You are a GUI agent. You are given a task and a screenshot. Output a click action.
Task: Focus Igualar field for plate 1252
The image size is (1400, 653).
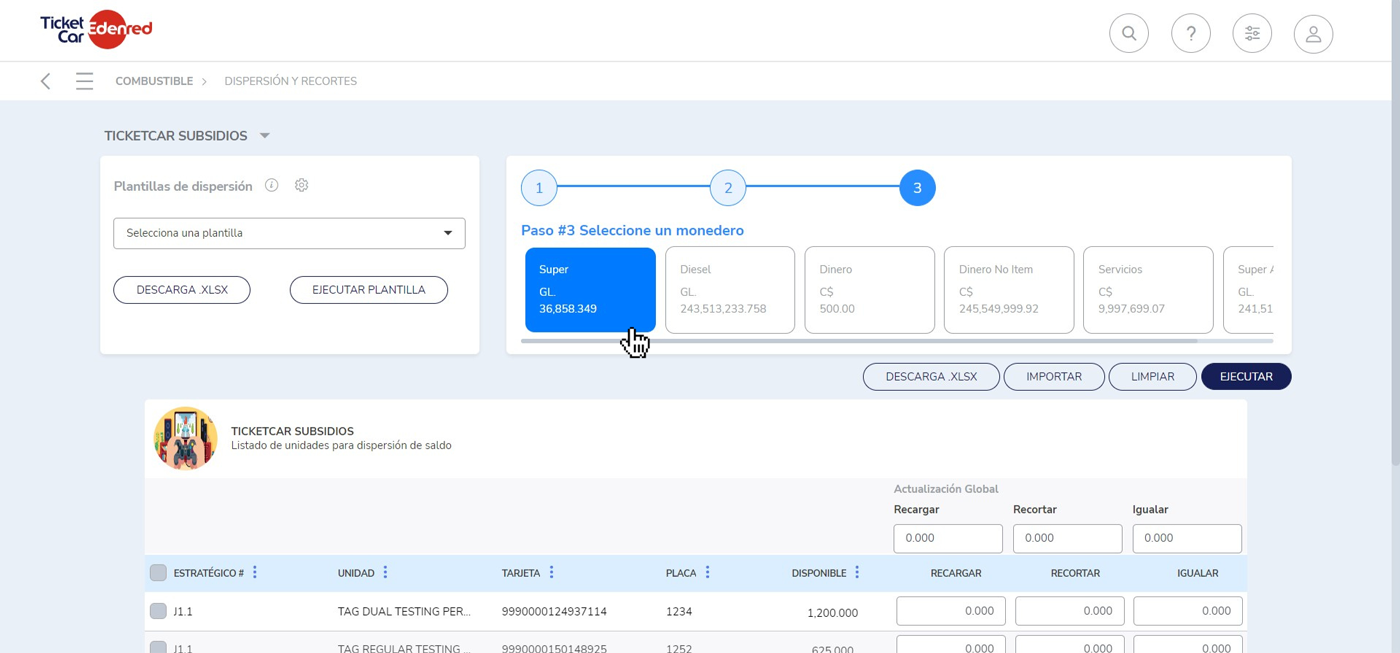[x=1188, y=644]
